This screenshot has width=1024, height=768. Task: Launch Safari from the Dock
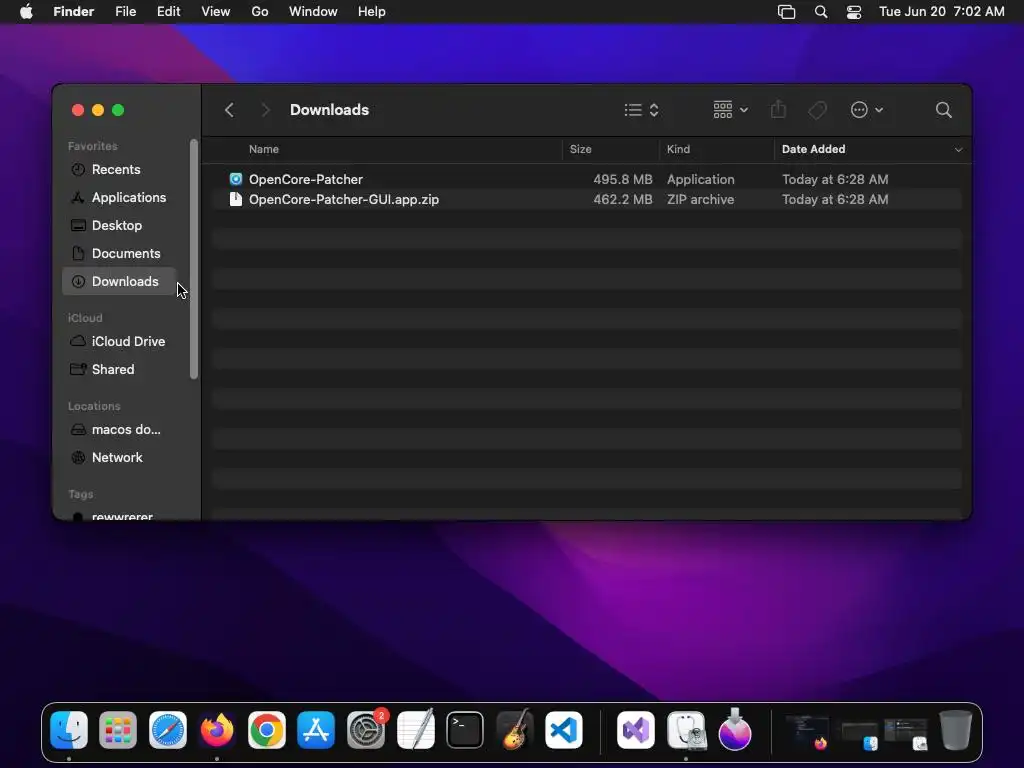pos(168,730)
